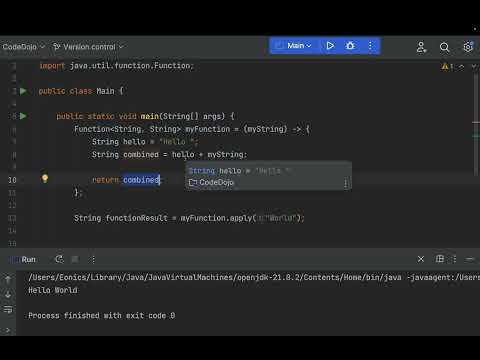Click Process finished with exit code 0
The width and height of the screenshot is (480, 360).
point(101,315)
